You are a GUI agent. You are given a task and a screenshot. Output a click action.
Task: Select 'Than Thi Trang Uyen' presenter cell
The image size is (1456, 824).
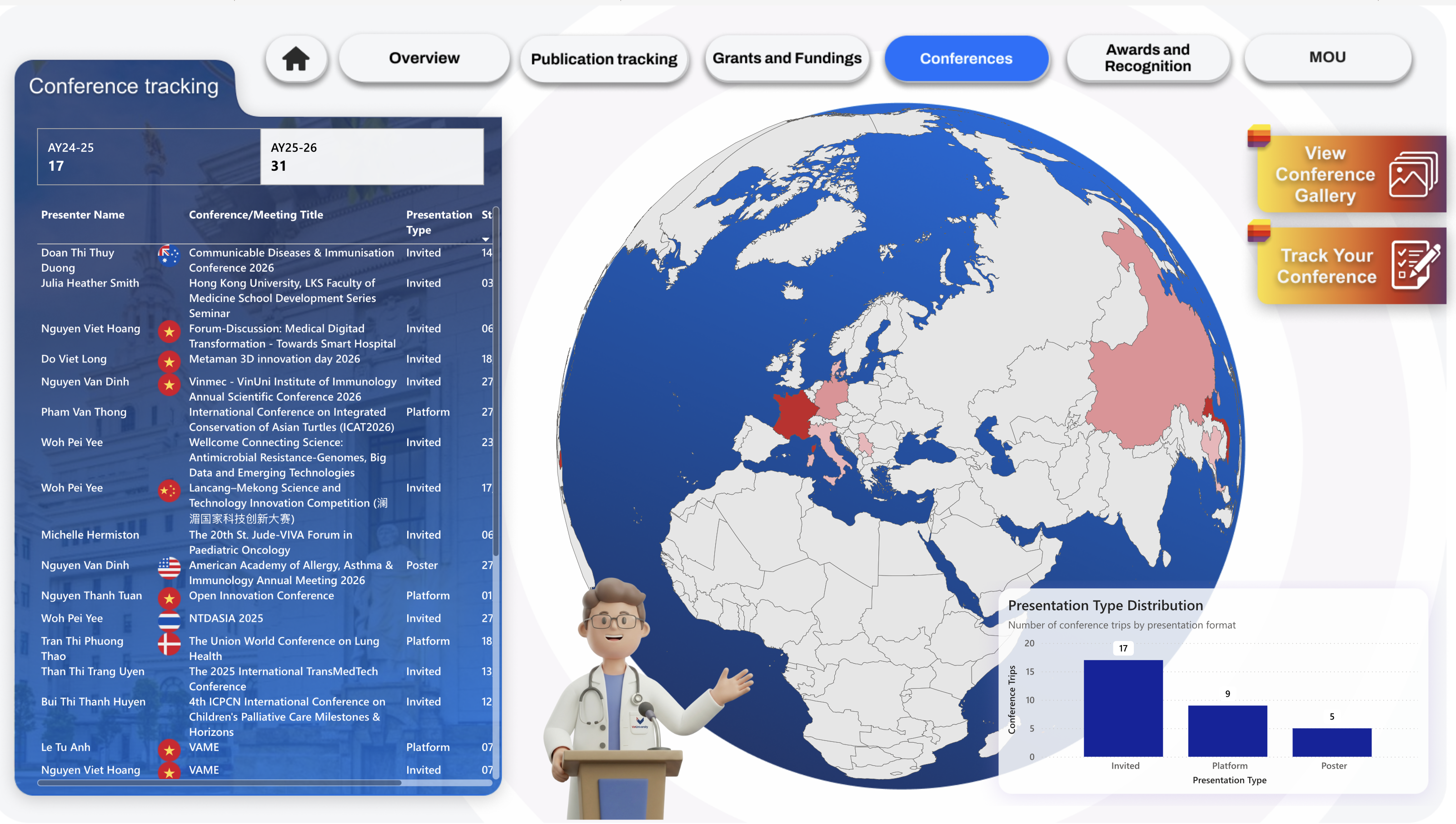click(93, 671)
